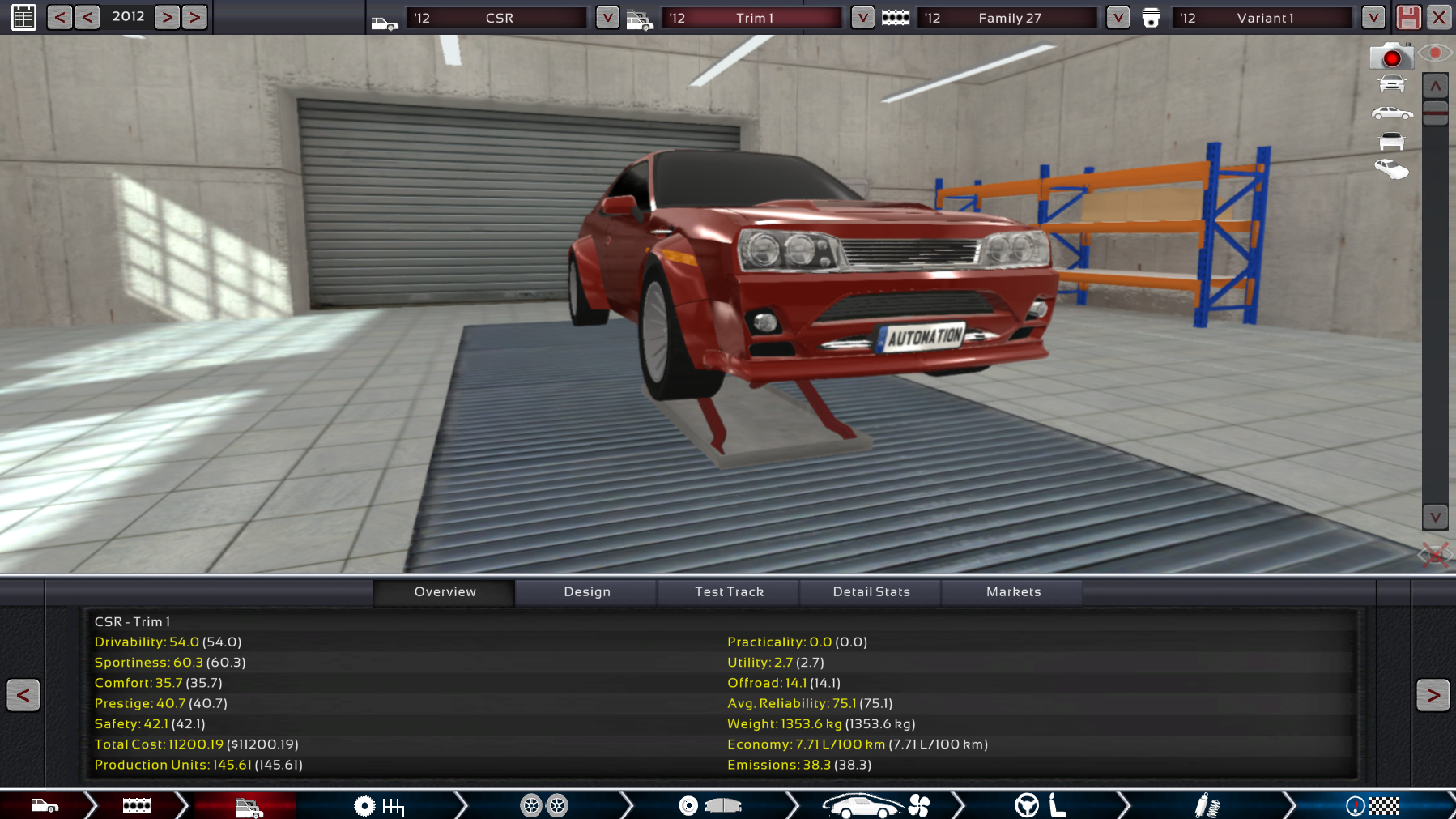Click the Weight: 1353.6 kg stat
Image resolution: width=1456 pixels, height=819 pixels.
click(821, 723)
